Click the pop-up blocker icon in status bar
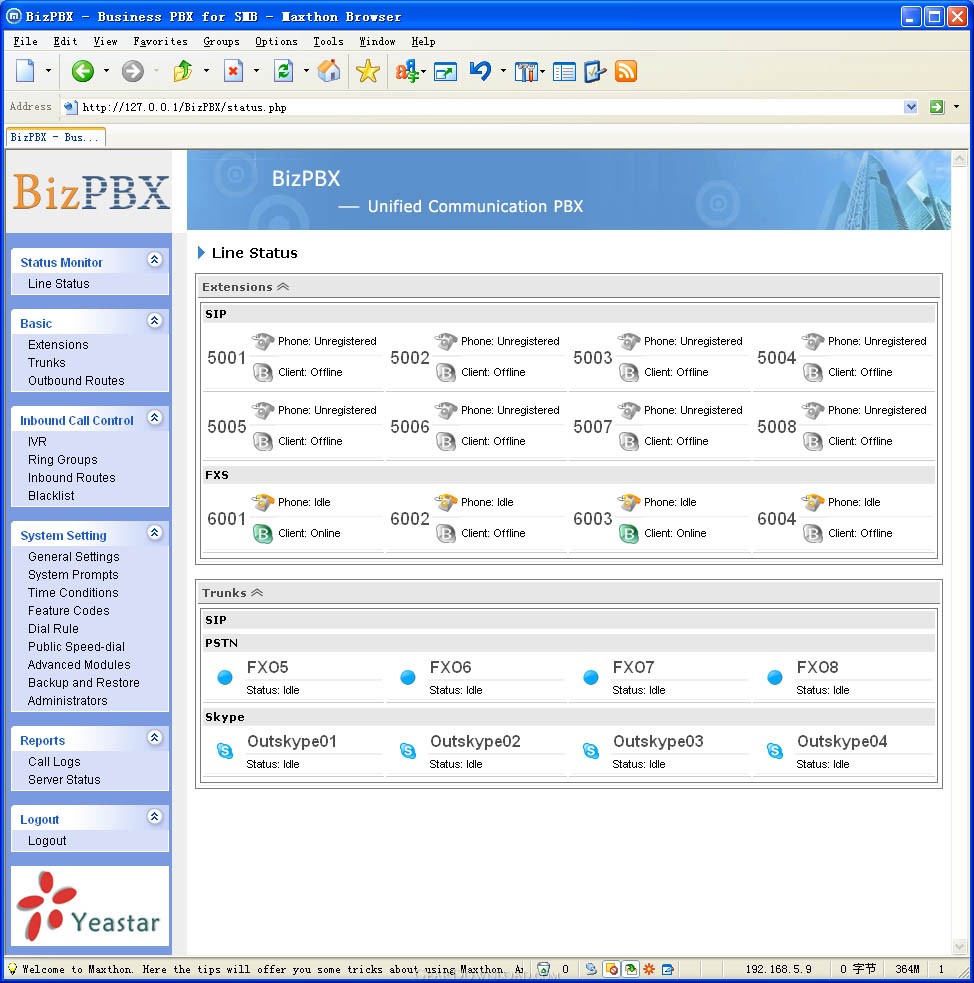The width and height of the screenshot is (974, 983). (611, 969)
